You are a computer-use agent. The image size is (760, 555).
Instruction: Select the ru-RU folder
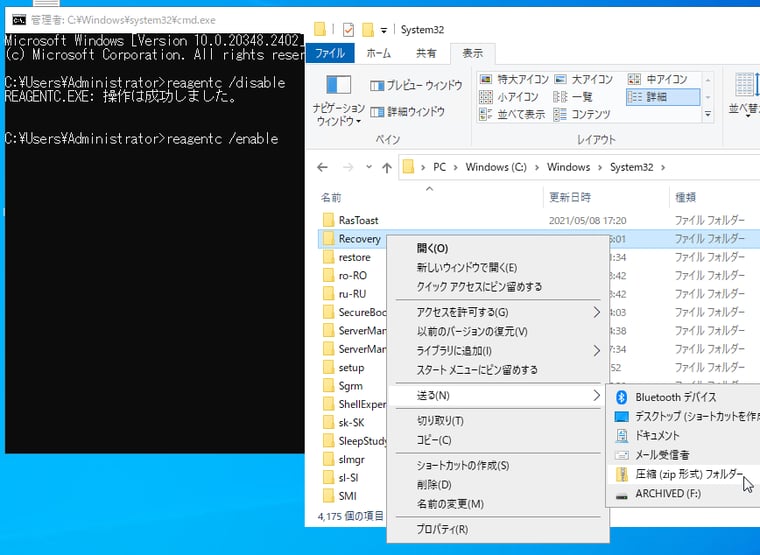[x=352, y=294]
